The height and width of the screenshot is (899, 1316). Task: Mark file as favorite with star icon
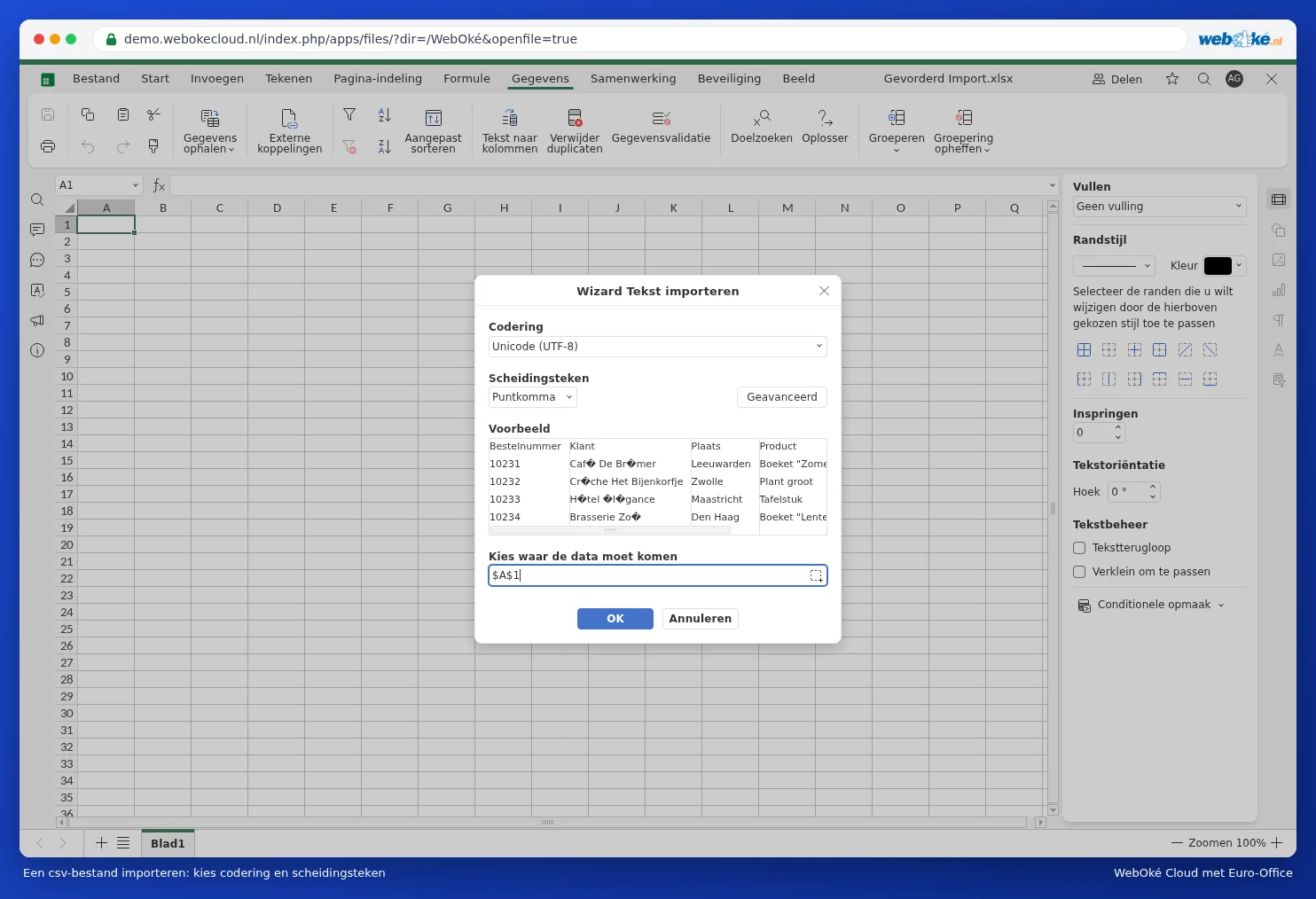pos(1172,79)
